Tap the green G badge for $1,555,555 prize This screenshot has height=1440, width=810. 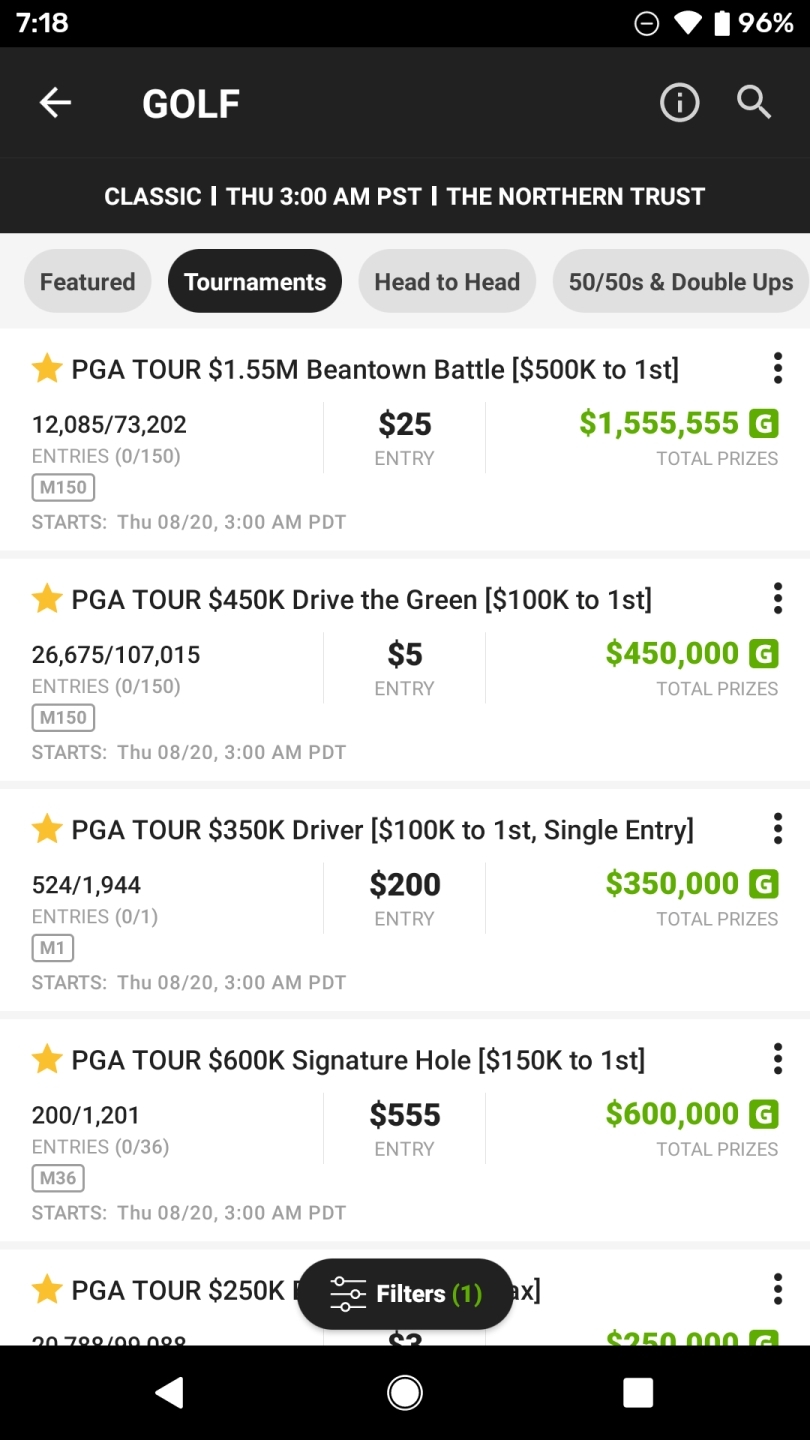coord(764,424)
